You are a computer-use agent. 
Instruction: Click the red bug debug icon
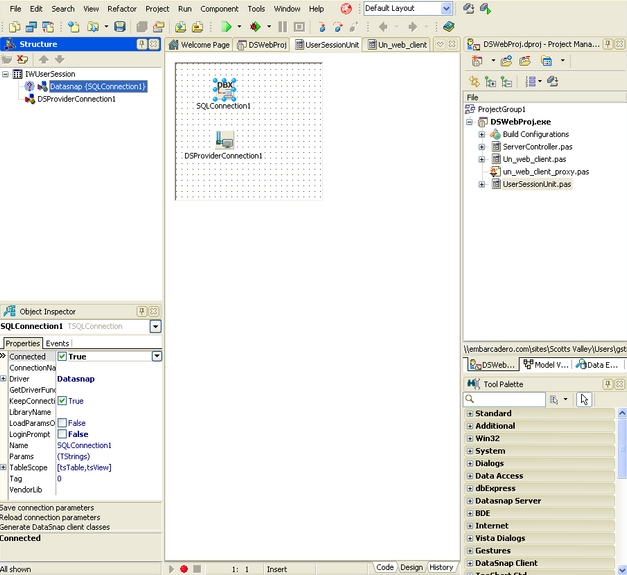tap(255, 27)
